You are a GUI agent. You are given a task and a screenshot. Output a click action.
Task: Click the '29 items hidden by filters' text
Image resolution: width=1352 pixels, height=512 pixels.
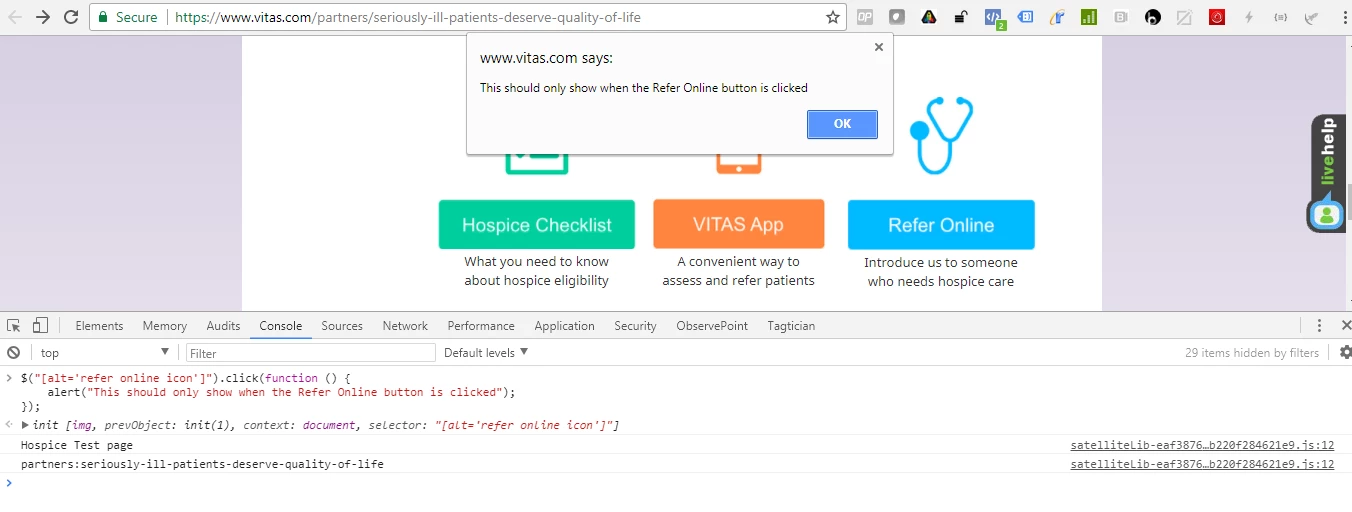coord(1252,353)
